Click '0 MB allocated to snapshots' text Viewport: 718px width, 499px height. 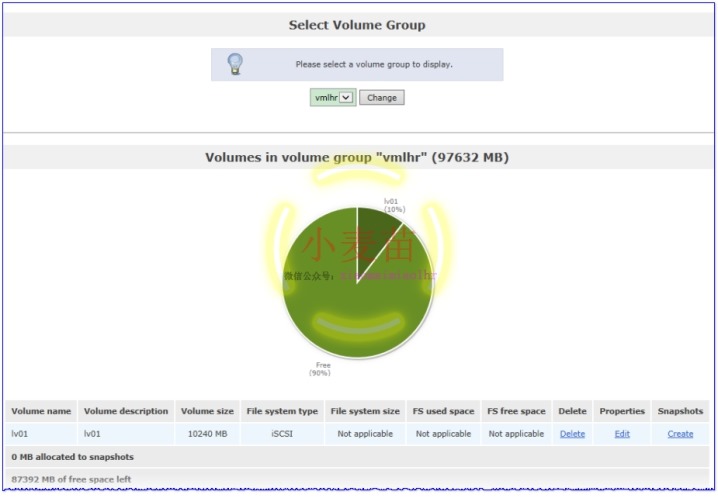(72, 457)
